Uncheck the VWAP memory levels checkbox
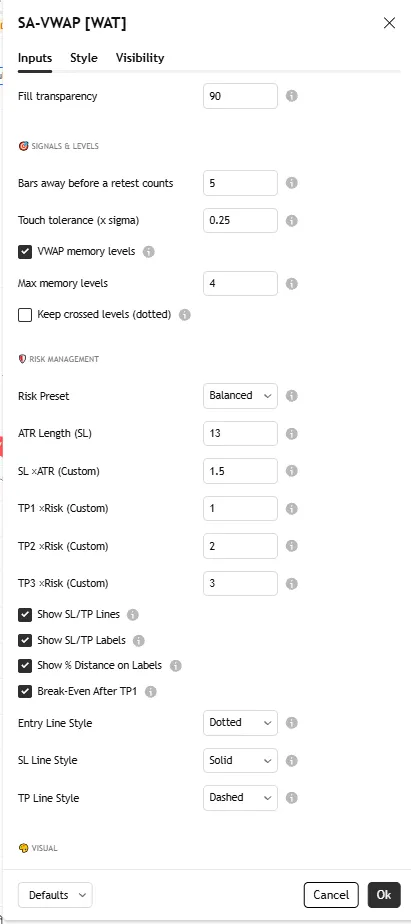 [25, 252]
